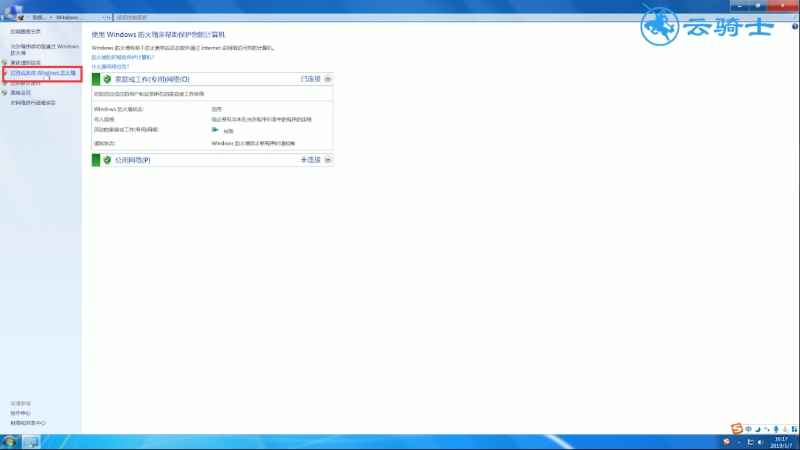Click 未连接 status text
The width and height of the screenshot is (800, 450).
[x=310, y=160]
